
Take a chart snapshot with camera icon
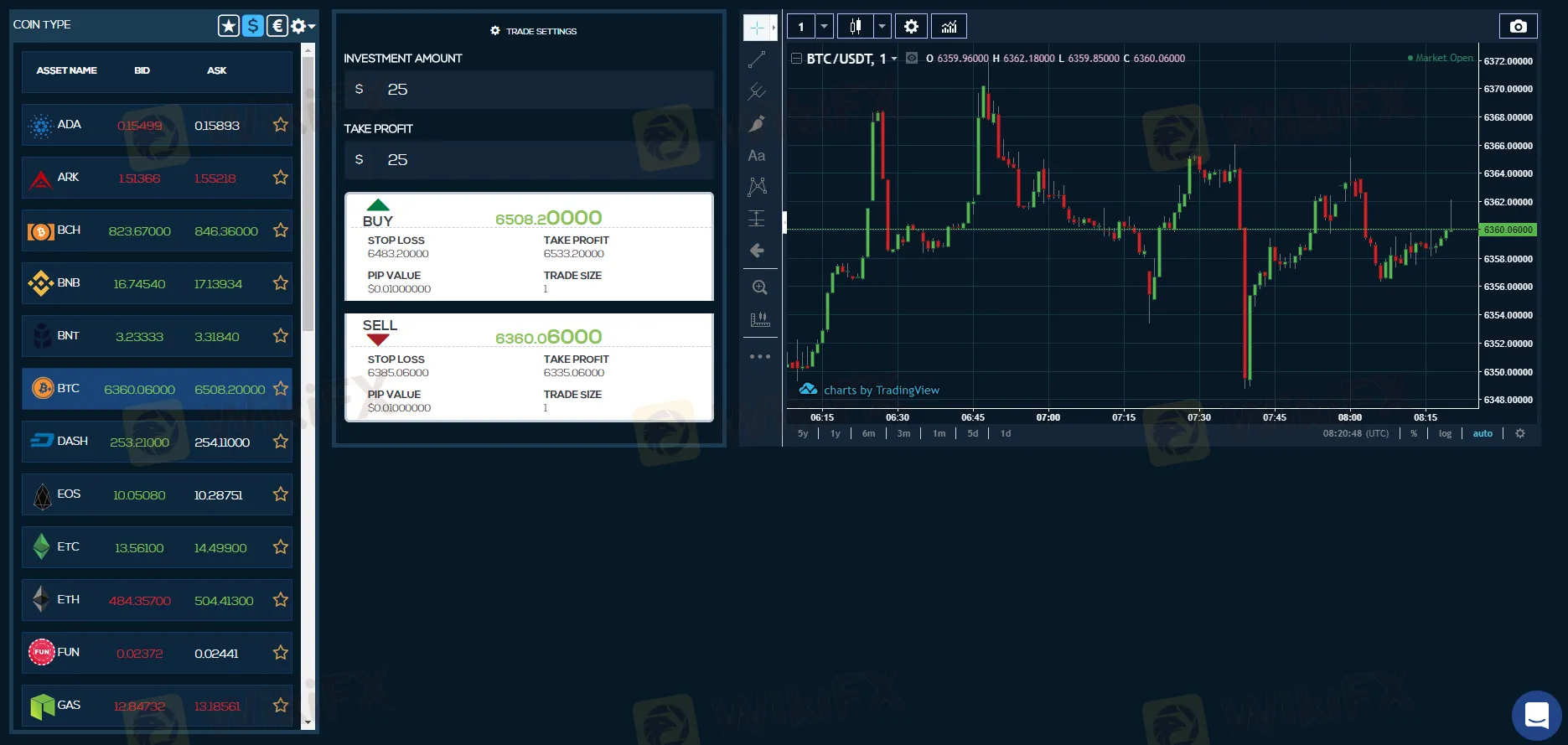[1518, 27]
